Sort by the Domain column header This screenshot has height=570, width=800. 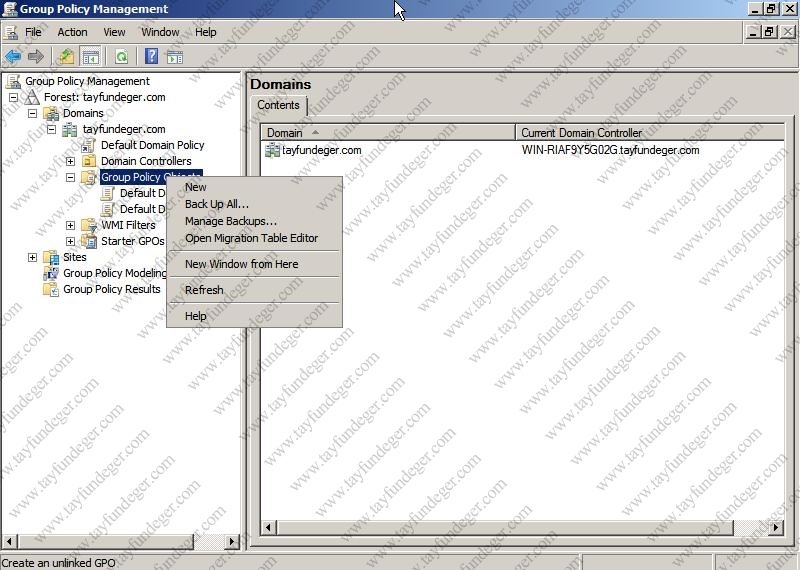pos(388,133)
